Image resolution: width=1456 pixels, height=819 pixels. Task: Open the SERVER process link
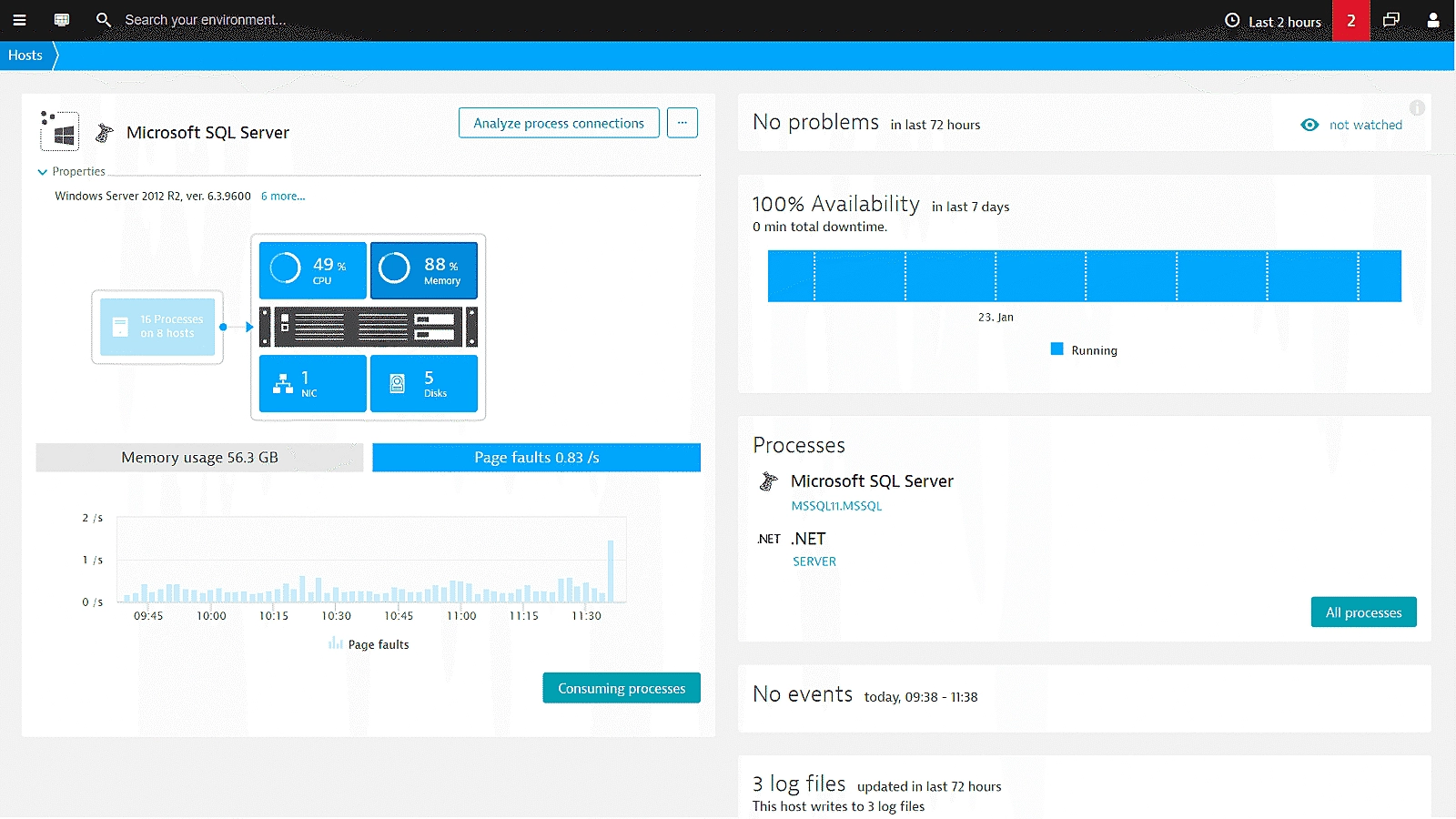[x=814, y=561]
